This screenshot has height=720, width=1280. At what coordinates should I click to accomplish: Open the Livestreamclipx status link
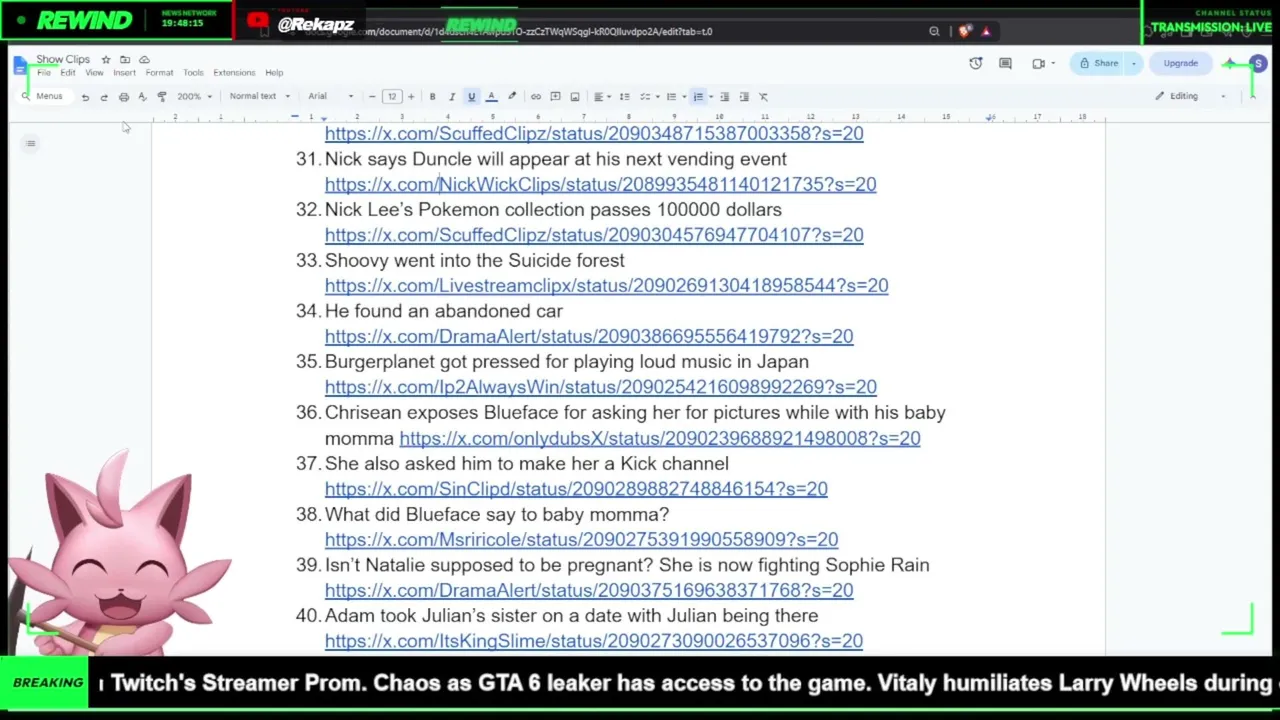pyautogui.click(x=606, y=286)
